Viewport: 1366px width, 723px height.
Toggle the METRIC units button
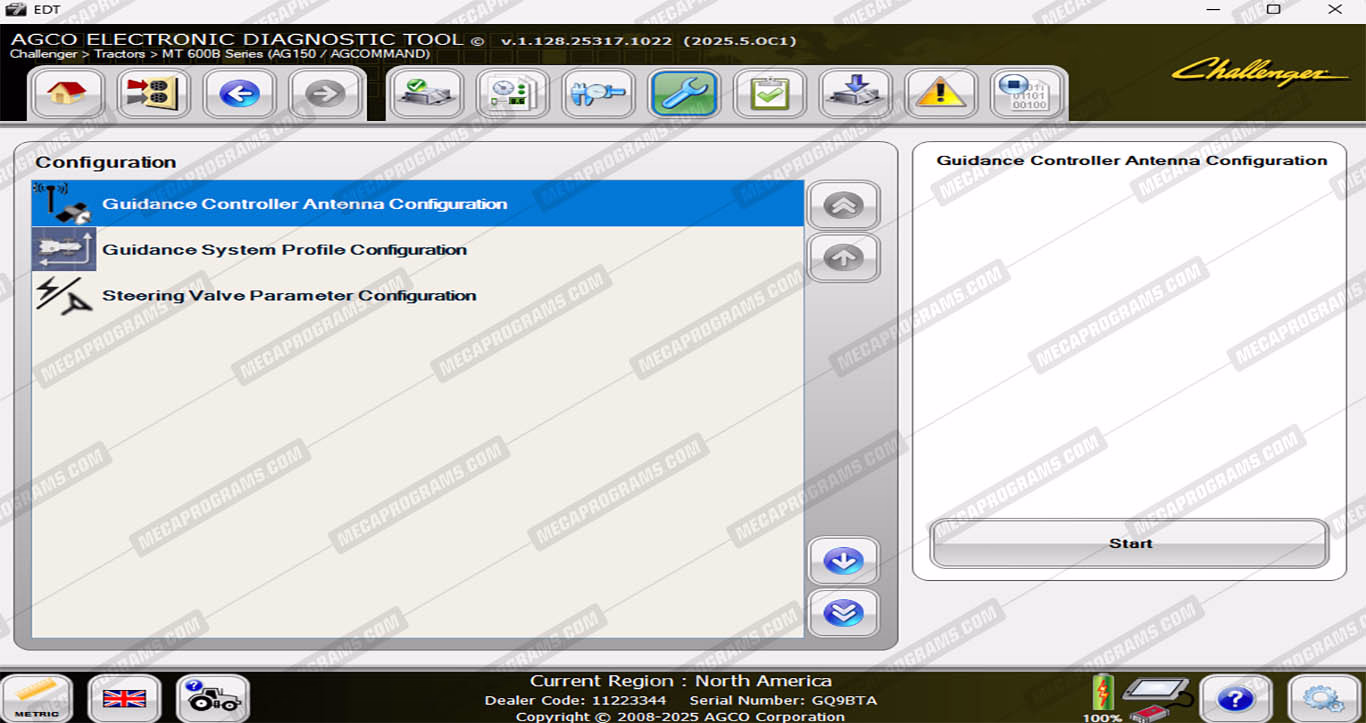pyautogui.click(x=38, y=698)
